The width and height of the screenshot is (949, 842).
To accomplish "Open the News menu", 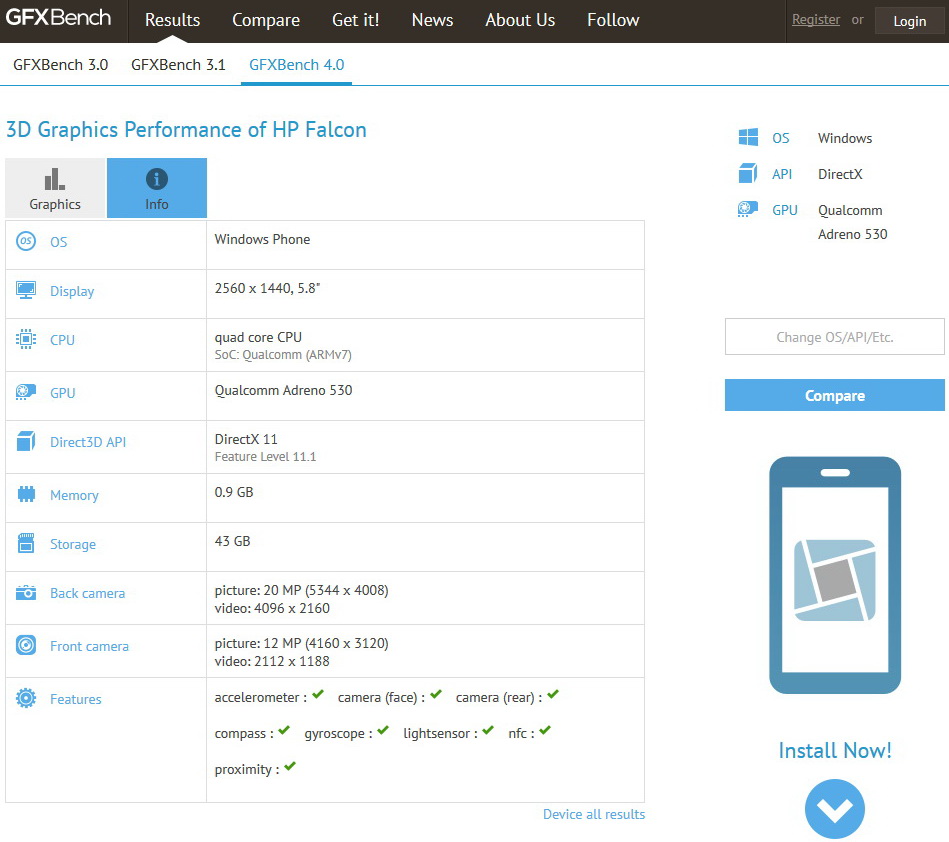I will coord(432,20).
